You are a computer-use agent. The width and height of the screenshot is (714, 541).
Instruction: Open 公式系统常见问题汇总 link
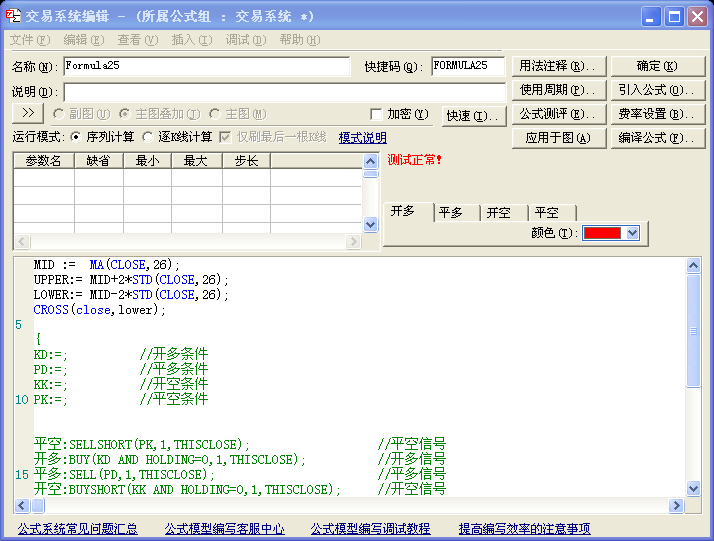(x=77, y=529)
